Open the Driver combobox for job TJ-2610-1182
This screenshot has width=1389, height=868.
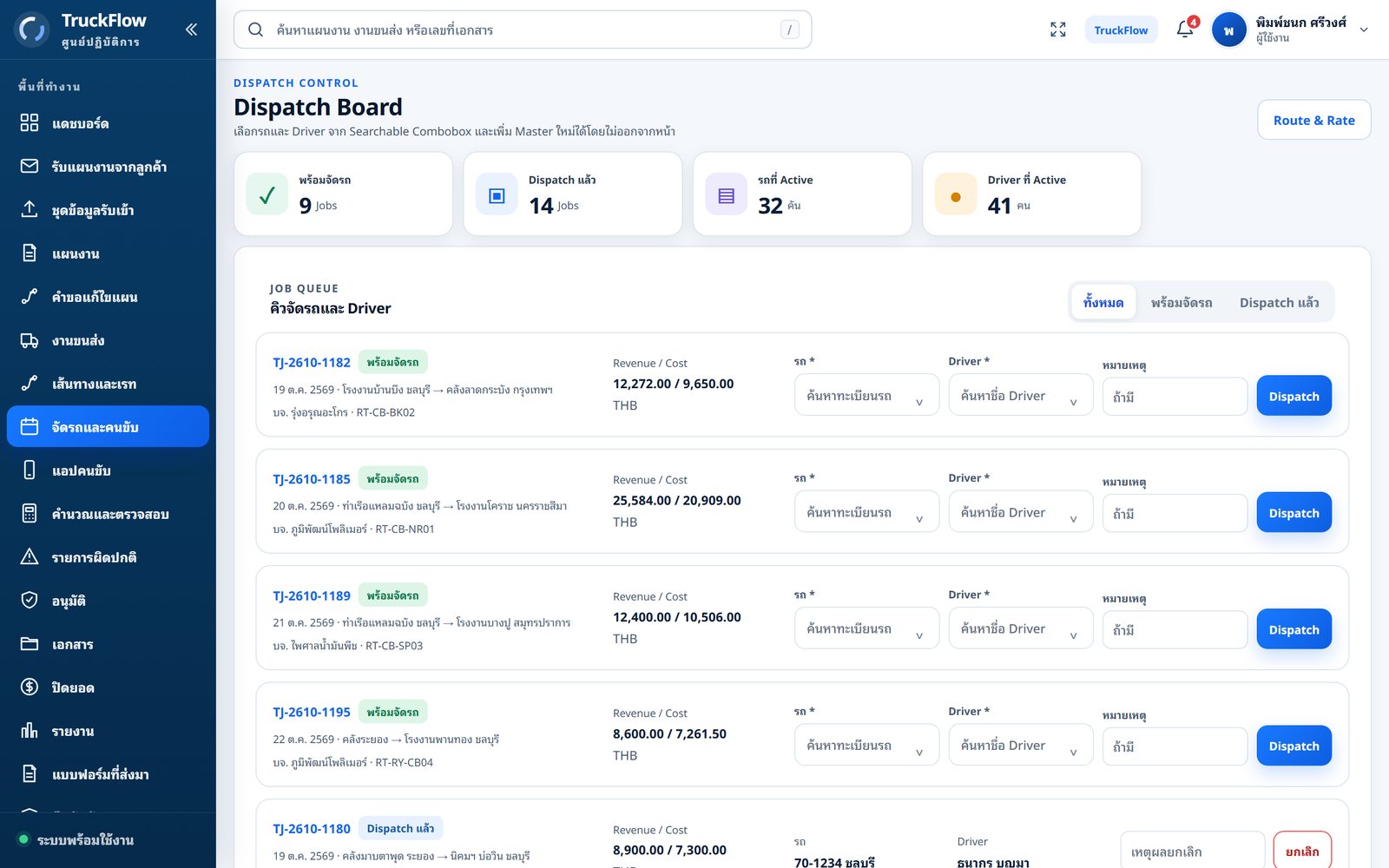tap(1021, 395)
